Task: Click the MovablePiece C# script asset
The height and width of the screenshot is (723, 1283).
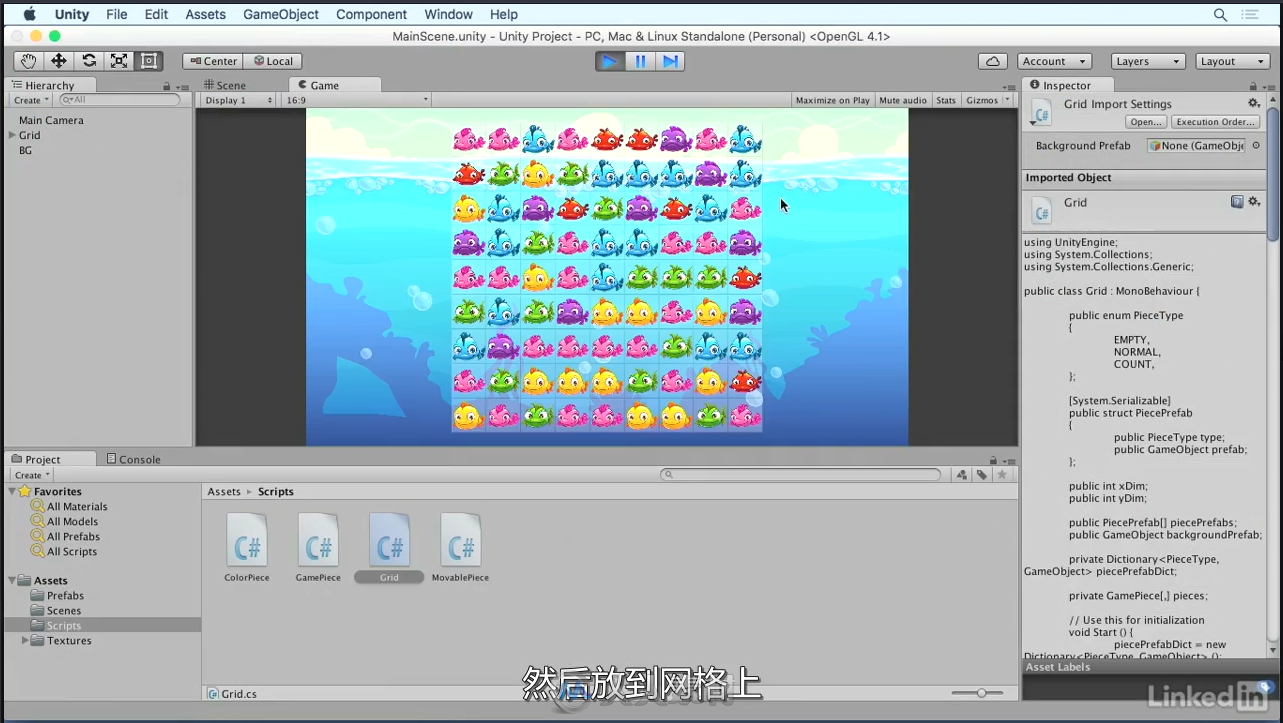Action: pyautogui.click(x=460, y=547)
